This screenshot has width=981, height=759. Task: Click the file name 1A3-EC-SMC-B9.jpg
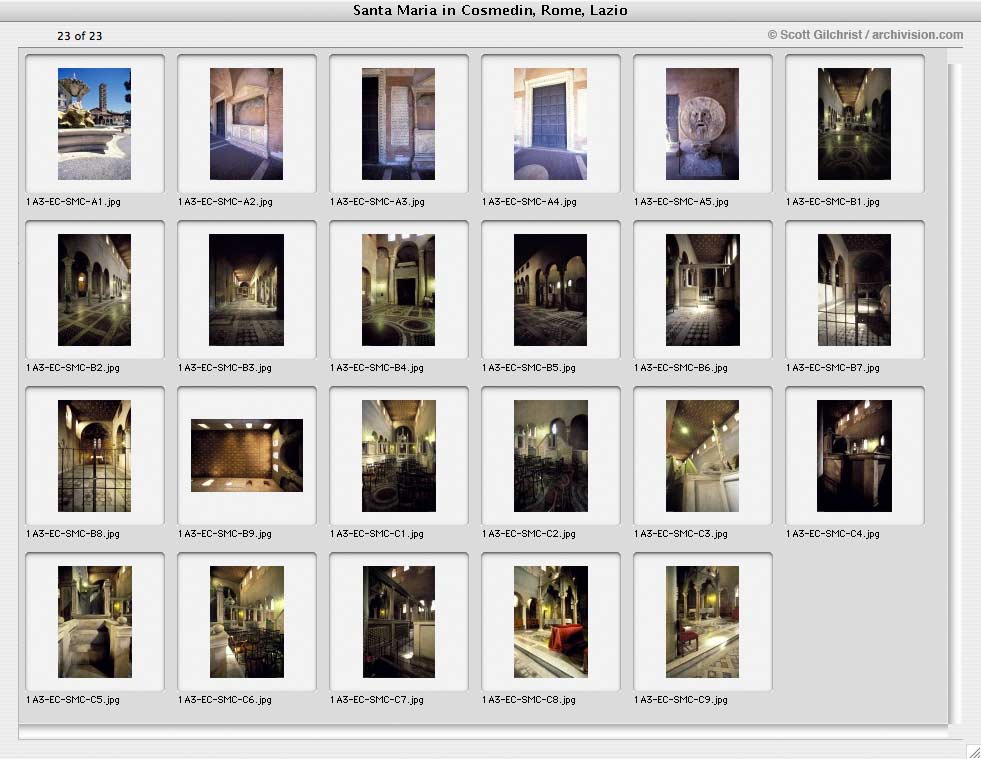pos(225,534)
